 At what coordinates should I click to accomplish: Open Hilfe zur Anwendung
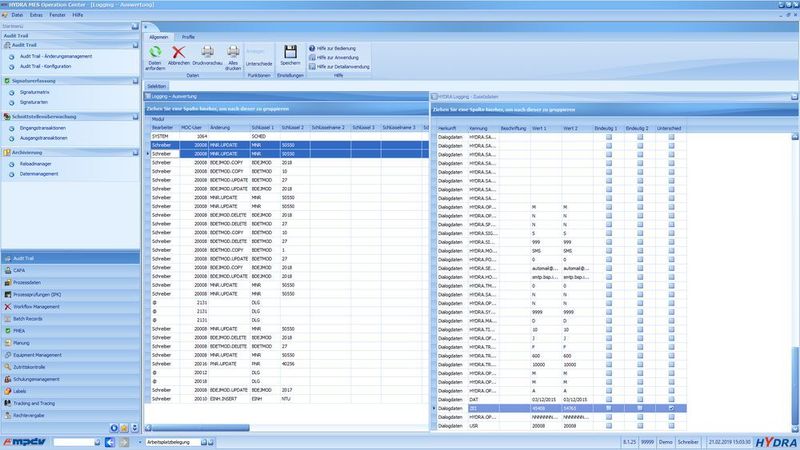tap(334, 57)
